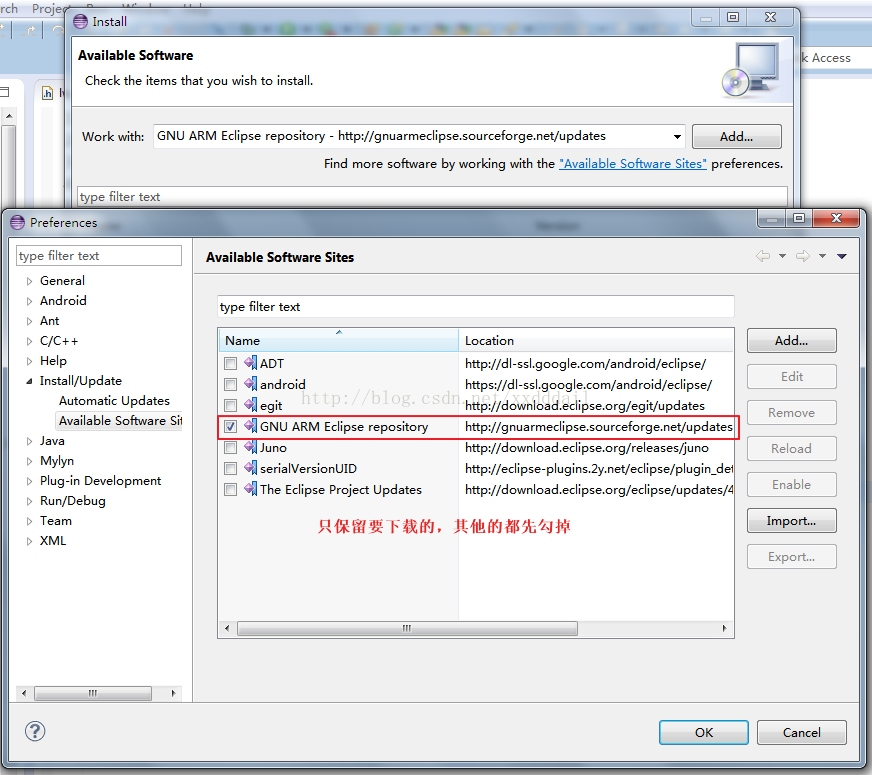The width and height of the screenshot is (872, 775).
Task: Select Automatic Updates tree item
Action: [x=114, y=401]
